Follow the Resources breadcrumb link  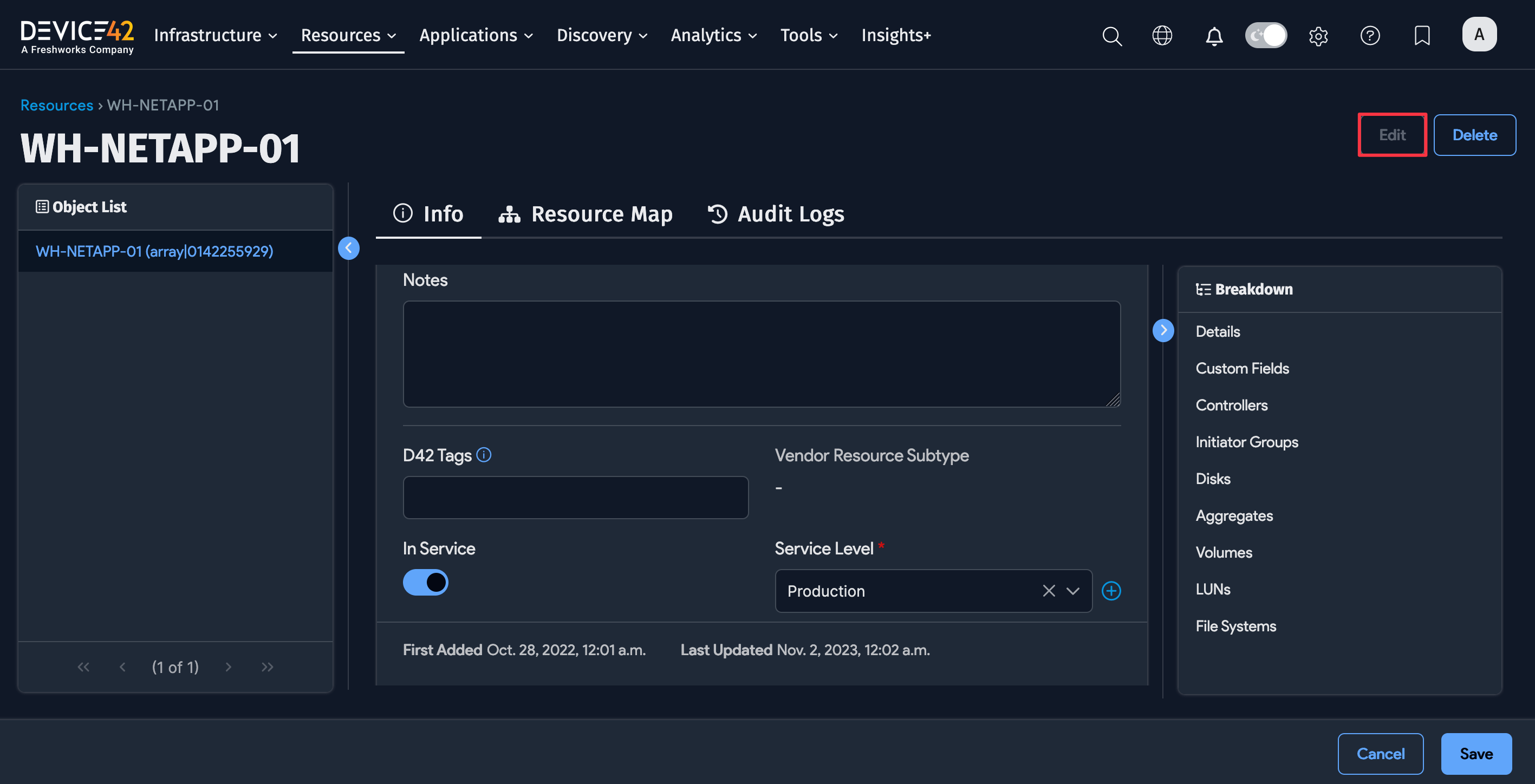pyautogui.click(x=57, y=105)
